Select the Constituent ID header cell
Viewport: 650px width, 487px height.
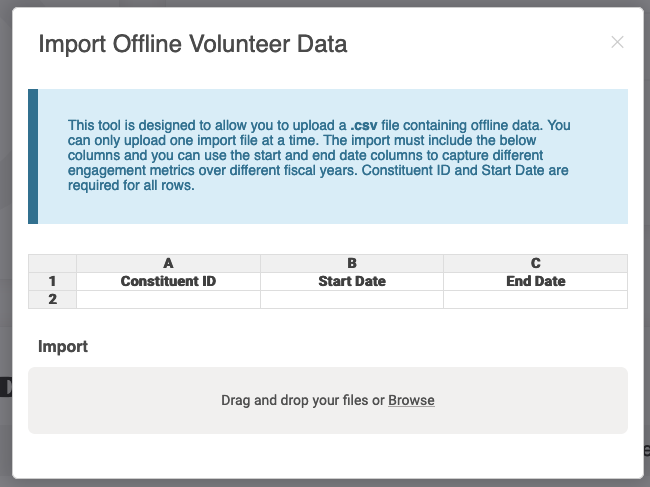pos(168,281)
